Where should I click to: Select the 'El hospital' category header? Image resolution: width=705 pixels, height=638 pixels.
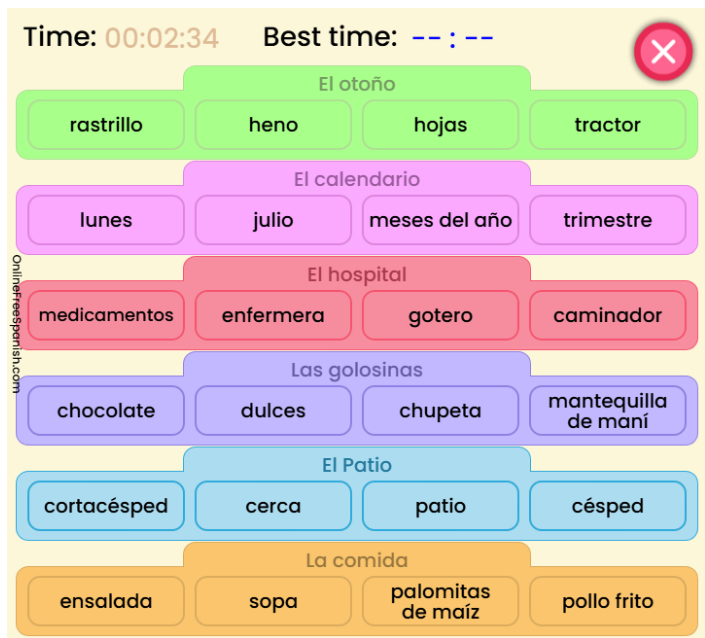pos(357,274)
